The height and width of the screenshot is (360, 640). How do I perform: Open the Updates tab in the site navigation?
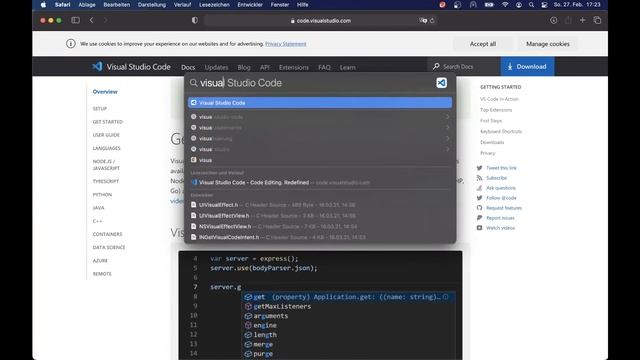tap(216, 67)
